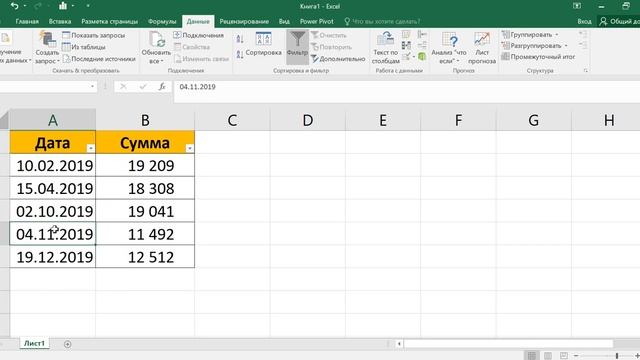Viewport: 640px width, 360px height.
Task: Click the Undo arrow icon
Action: 14,6
